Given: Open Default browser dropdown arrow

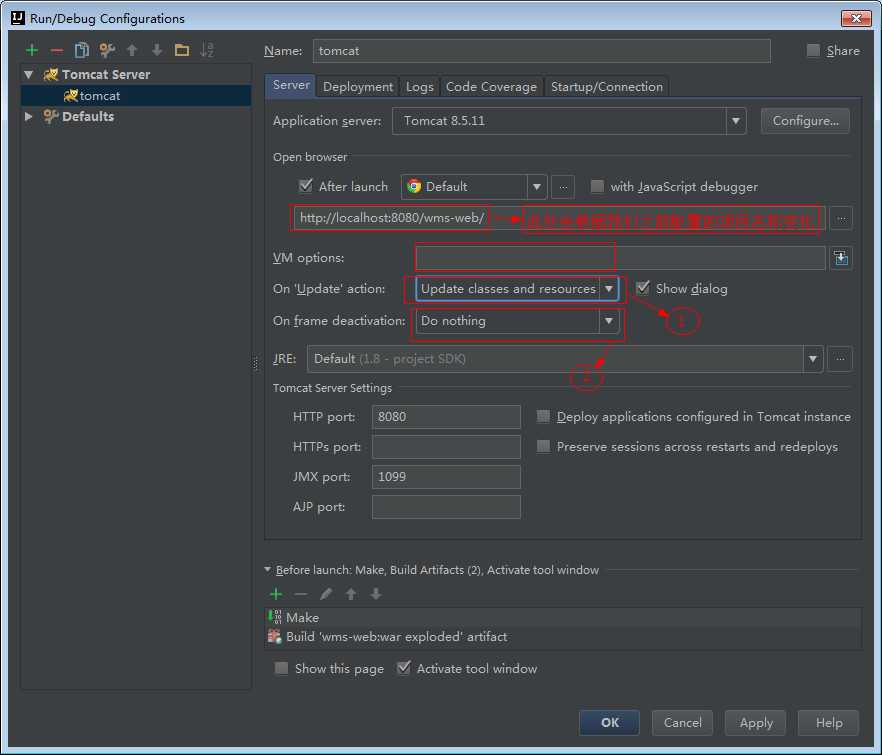Looking at the screenshot, I should coord(537,187).
